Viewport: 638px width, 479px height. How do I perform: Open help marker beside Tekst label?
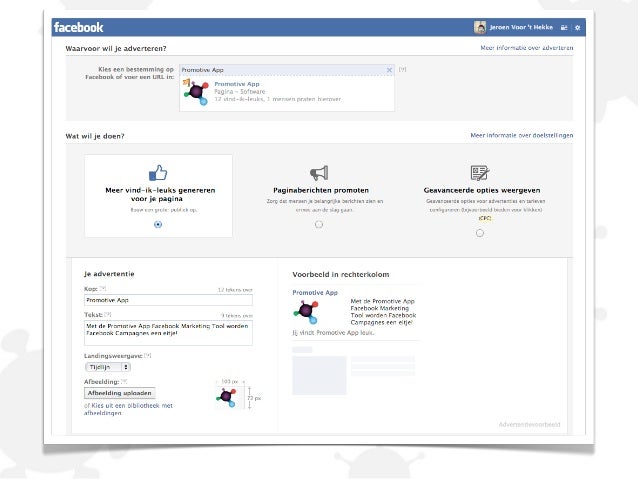point(107,315)
